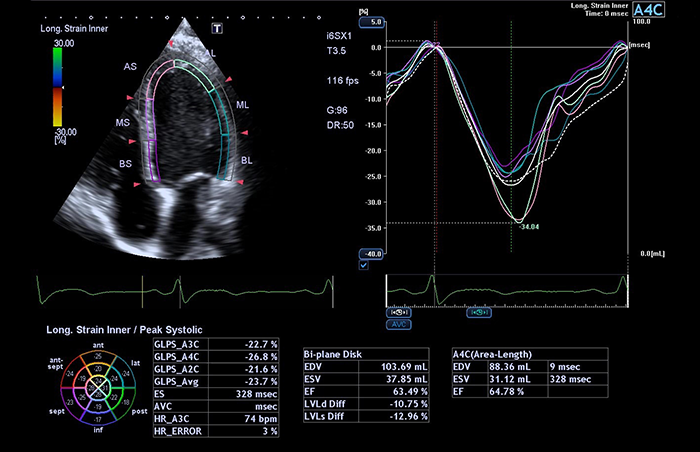The width and height of the screenshot is (700, 452).
Task: Toggle the checkbox below the -40.0 scale box
Action: point(364,265)
